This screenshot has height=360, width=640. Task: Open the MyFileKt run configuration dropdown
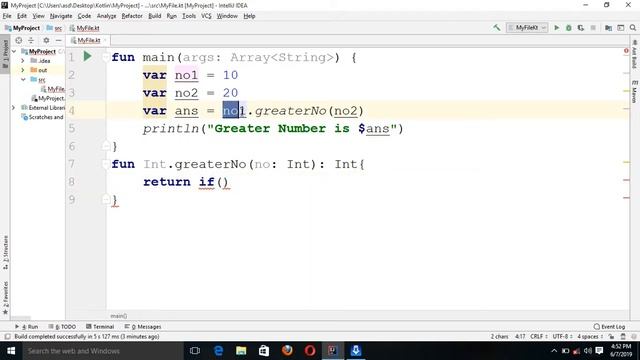527,28
